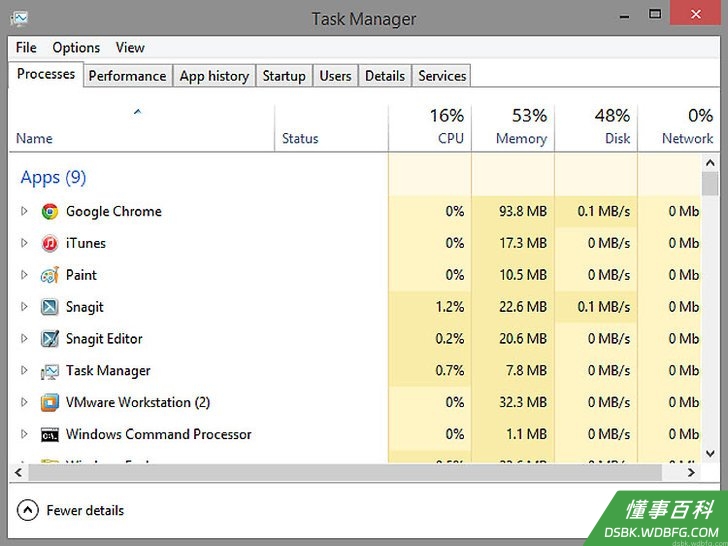Image resolution: width=728 pixels, height=546 pixels.
Task: Expand the Snagit Editor process row
Action: [24, 339]
